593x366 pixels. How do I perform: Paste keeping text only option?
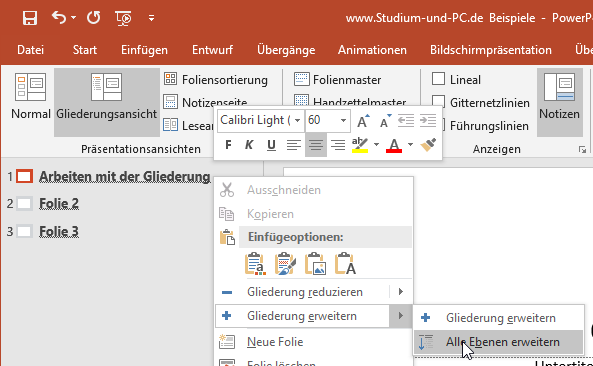click(346, 264)
